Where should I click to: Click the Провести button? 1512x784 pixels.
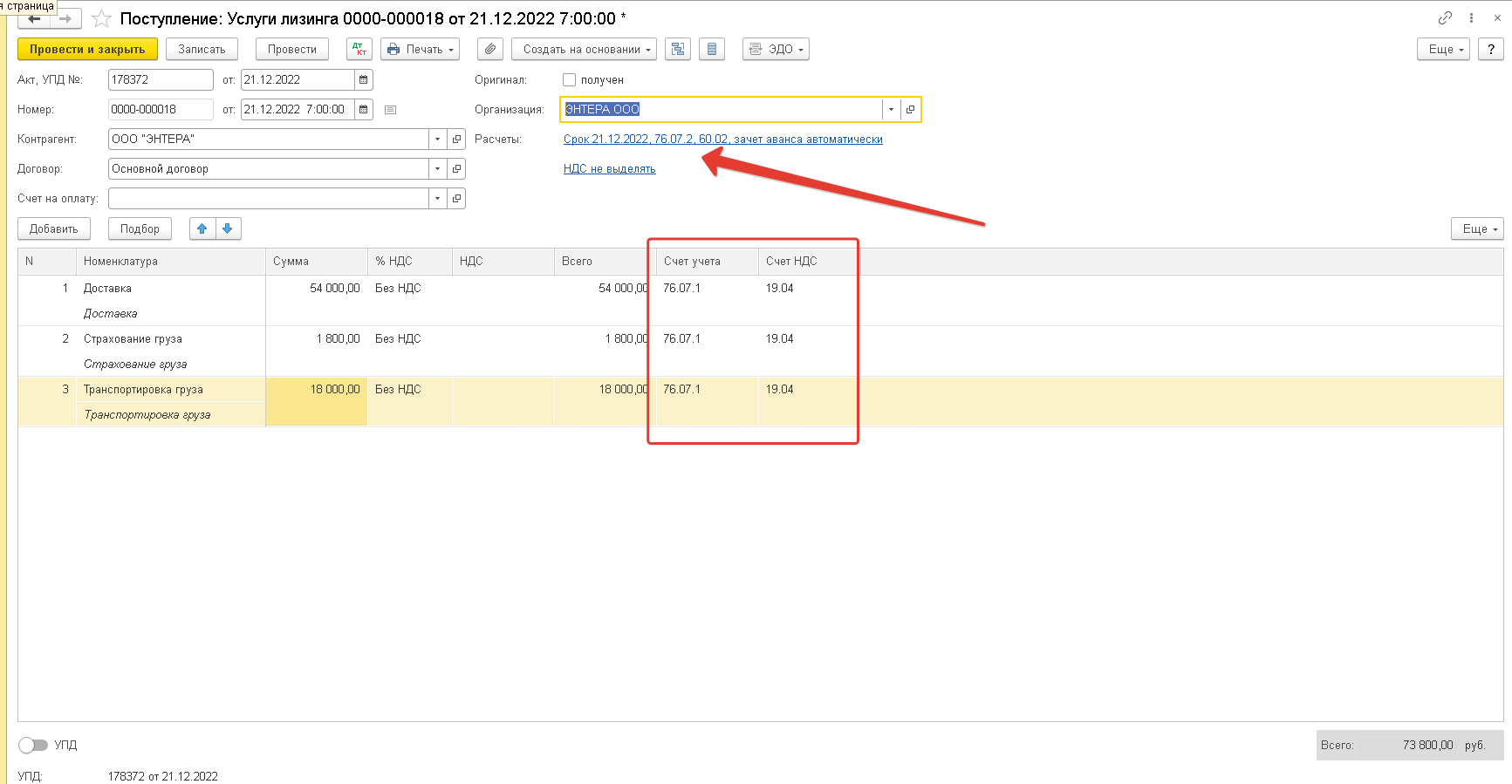tap(292, 50)
